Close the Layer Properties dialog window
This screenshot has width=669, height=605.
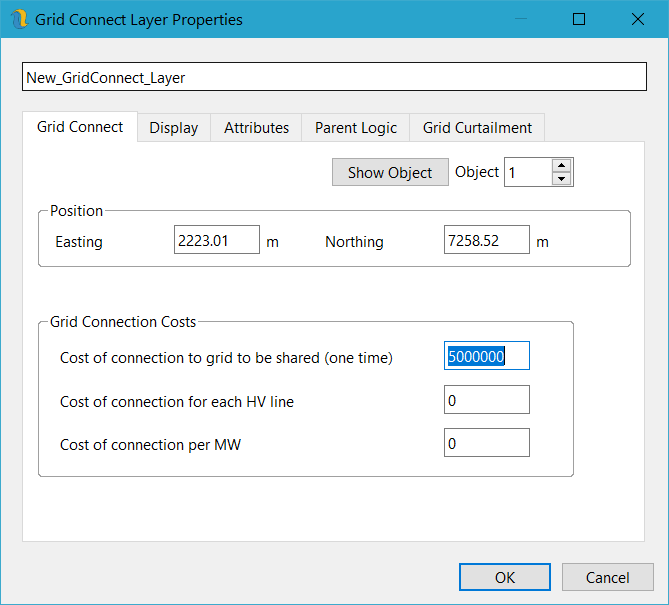[x=637, y=19]
